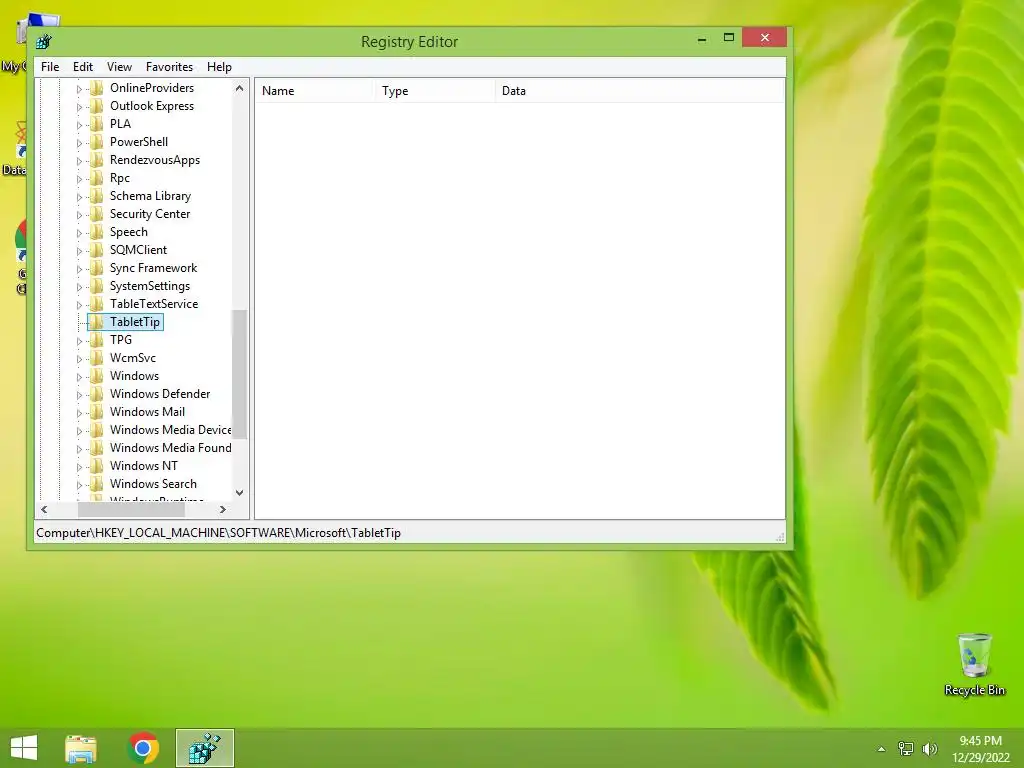Click the Registry Editor taskbar button

coord(204,748)
